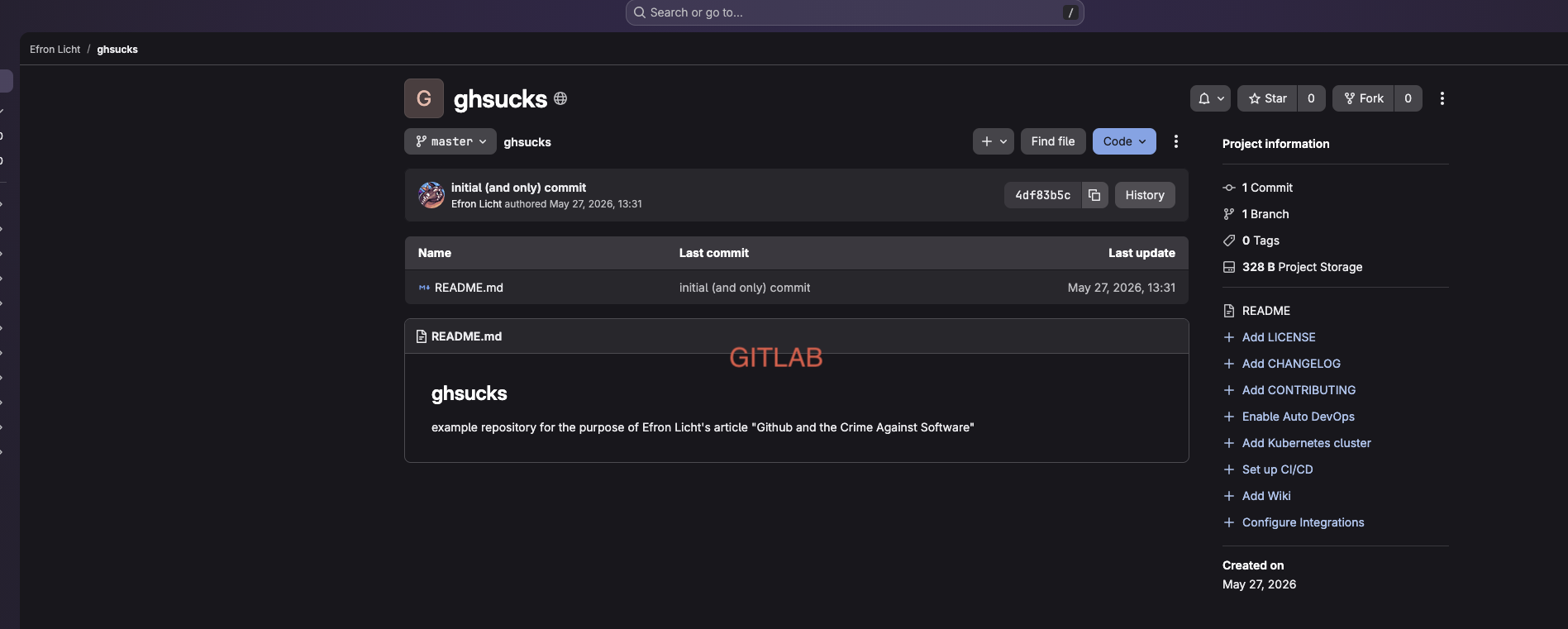Click Add CHANGELOG link
The height and width of the screenshot is (629, 1568).
1291,364
